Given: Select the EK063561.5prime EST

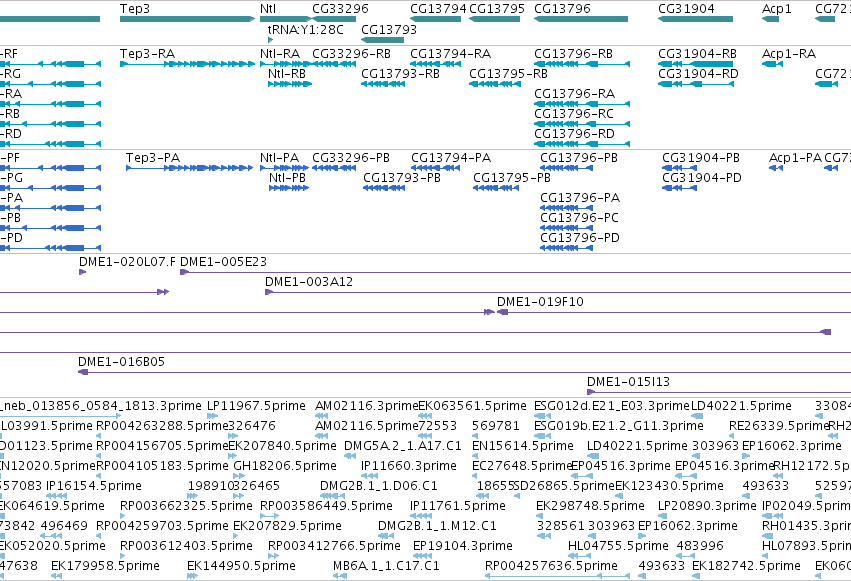Looking at the screenshot, I should (425, 416).
